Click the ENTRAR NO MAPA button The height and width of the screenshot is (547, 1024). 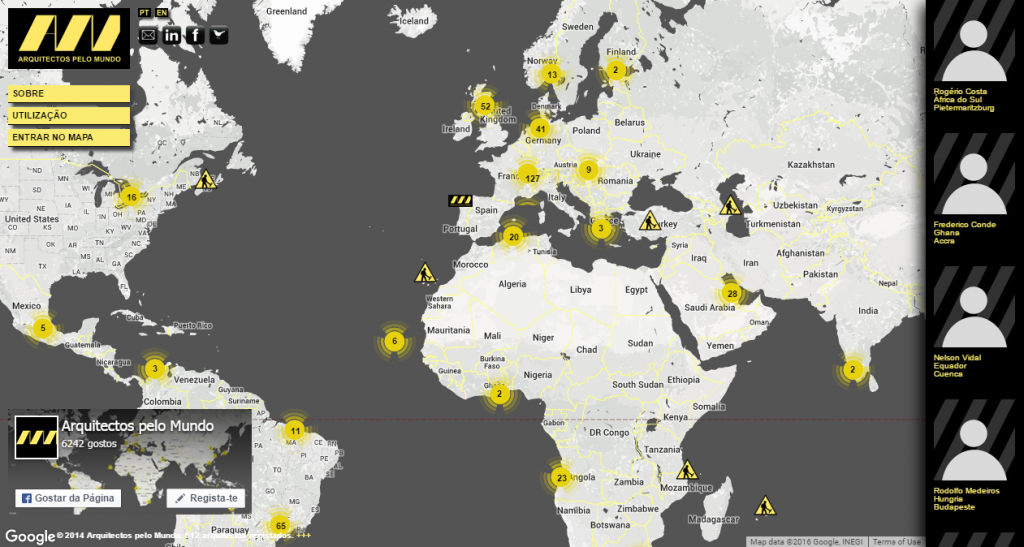pyautogui.click(x=69, y=137)
